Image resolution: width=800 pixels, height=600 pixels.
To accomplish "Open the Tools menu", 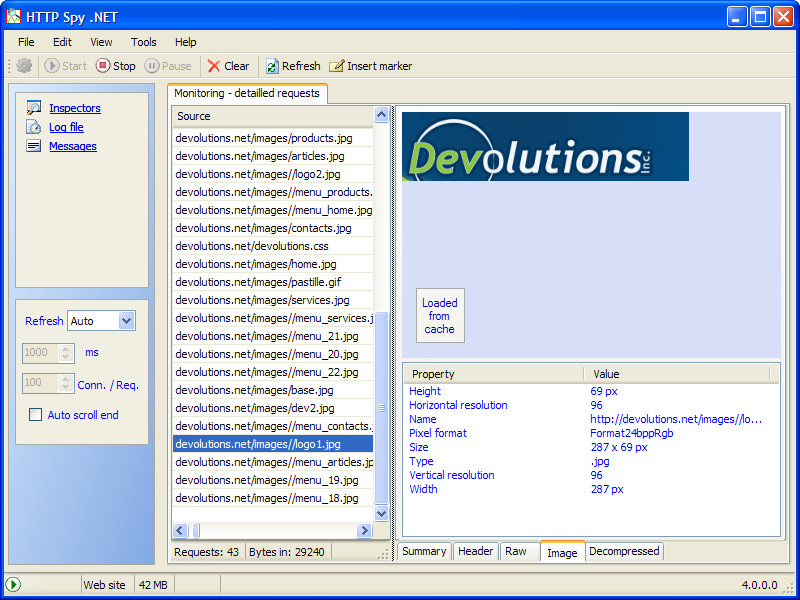I will pos(143,42).
